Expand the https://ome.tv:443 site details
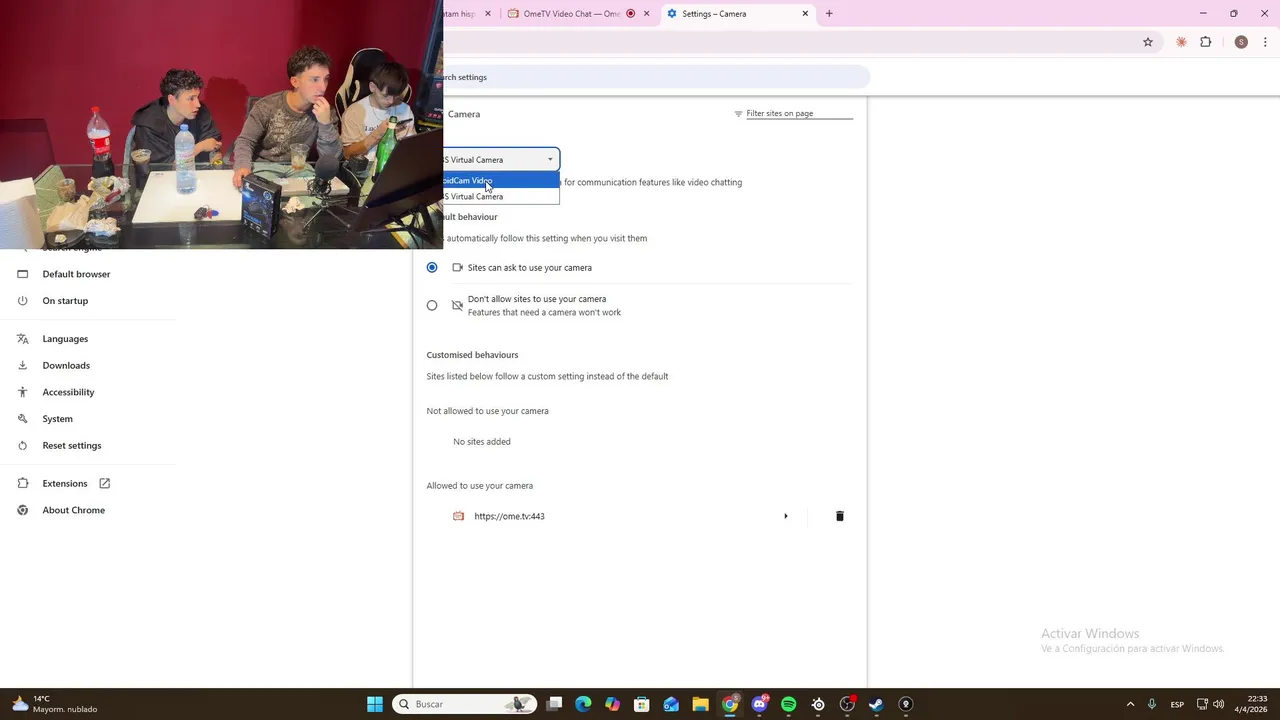Image resolution: width=1280 pixels, height=720 pixels. click(x=786, y=516)
